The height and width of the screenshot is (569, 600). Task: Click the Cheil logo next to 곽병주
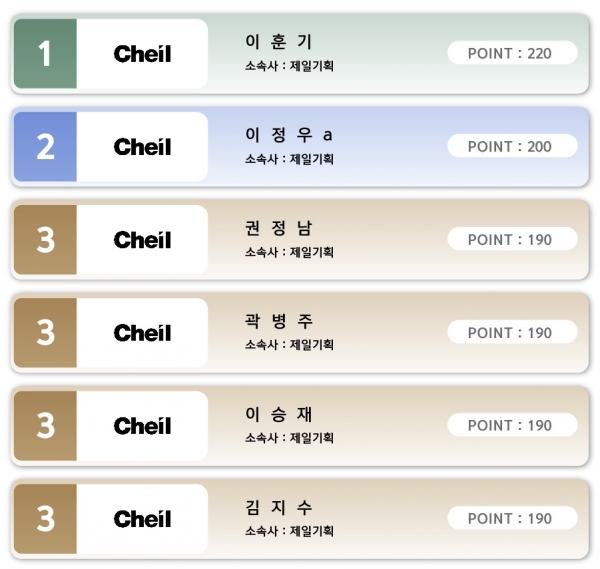pyautogui.click(x=142, y=333)
